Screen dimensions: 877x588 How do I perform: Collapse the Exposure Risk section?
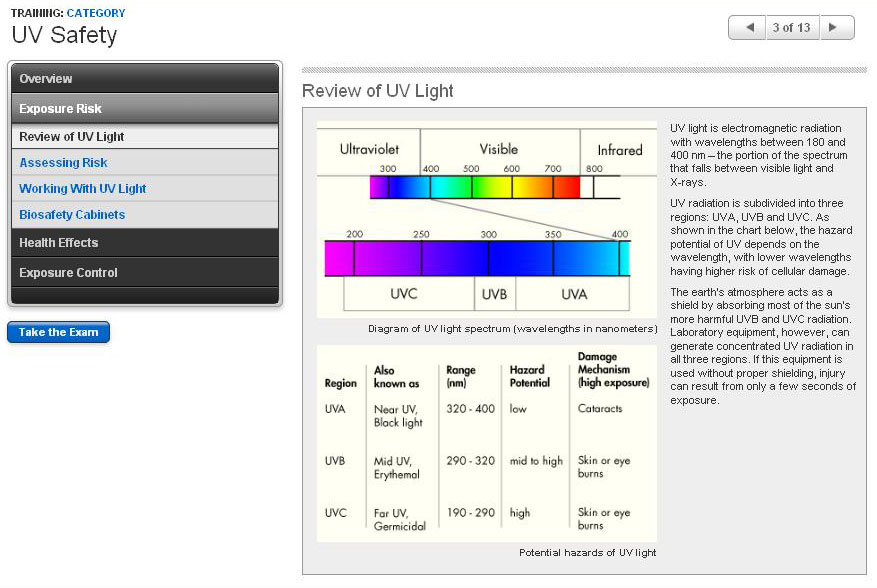click(x=145, y=108)
